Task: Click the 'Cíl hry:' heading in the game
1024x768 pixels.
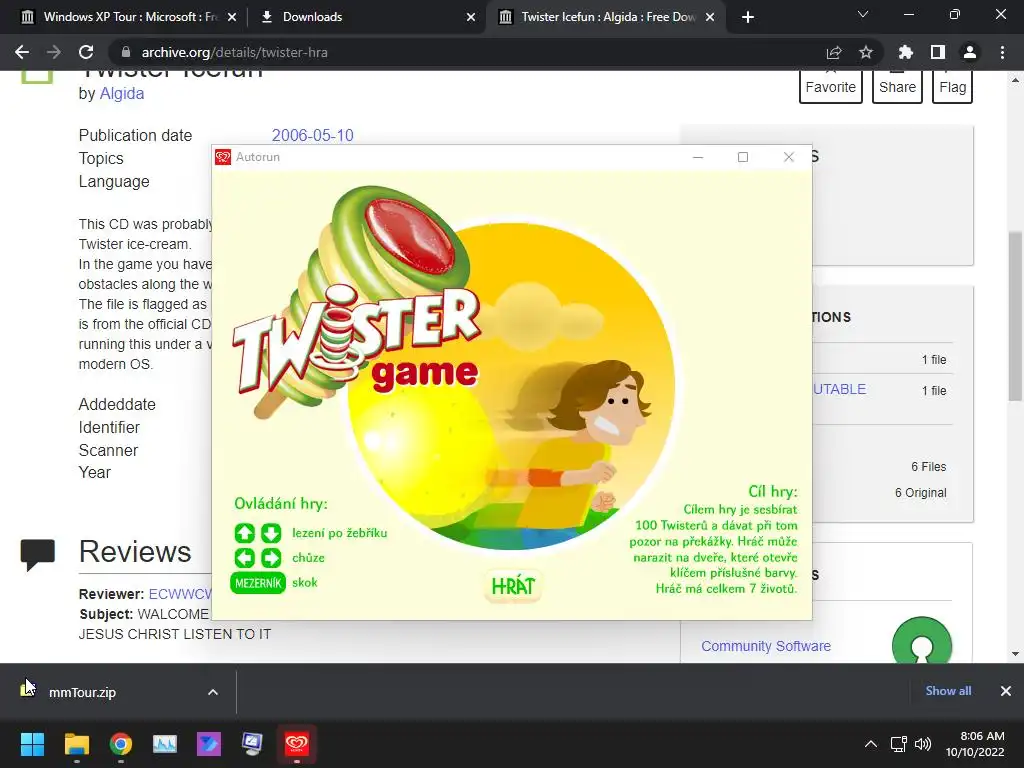Action: (773, 492)
